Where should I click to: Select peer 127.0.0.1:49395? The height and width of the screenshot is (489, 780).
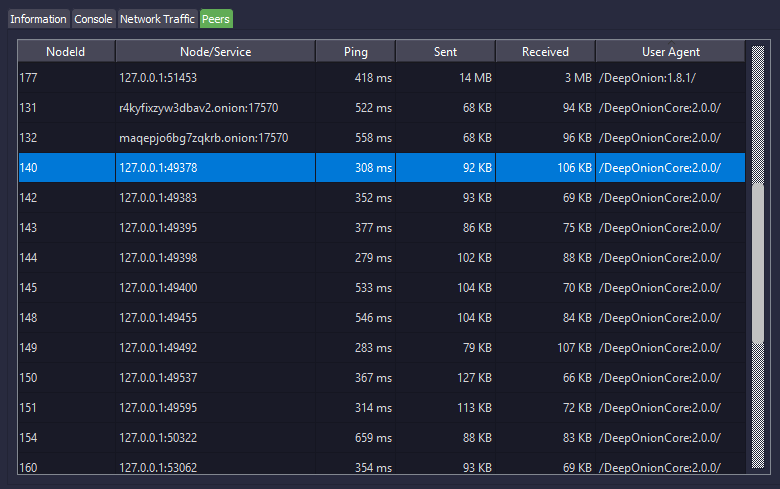point(382,228)
